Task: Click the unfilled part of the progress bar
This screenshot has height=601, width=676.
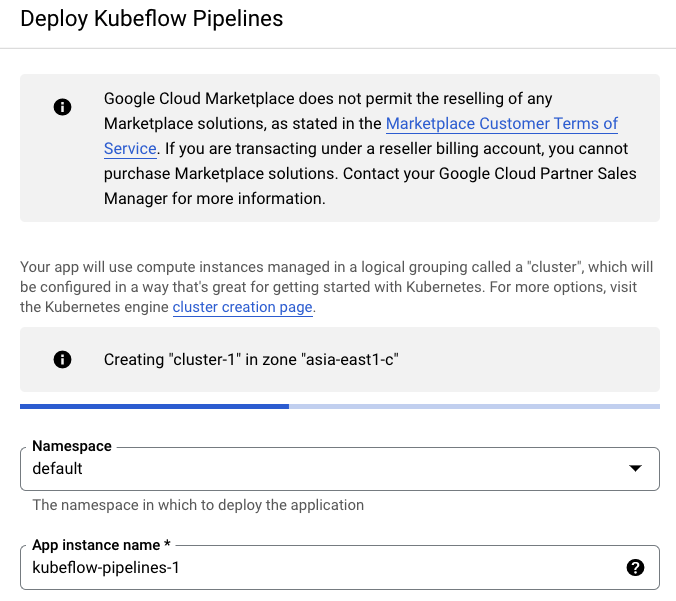Action: point(474,406)
